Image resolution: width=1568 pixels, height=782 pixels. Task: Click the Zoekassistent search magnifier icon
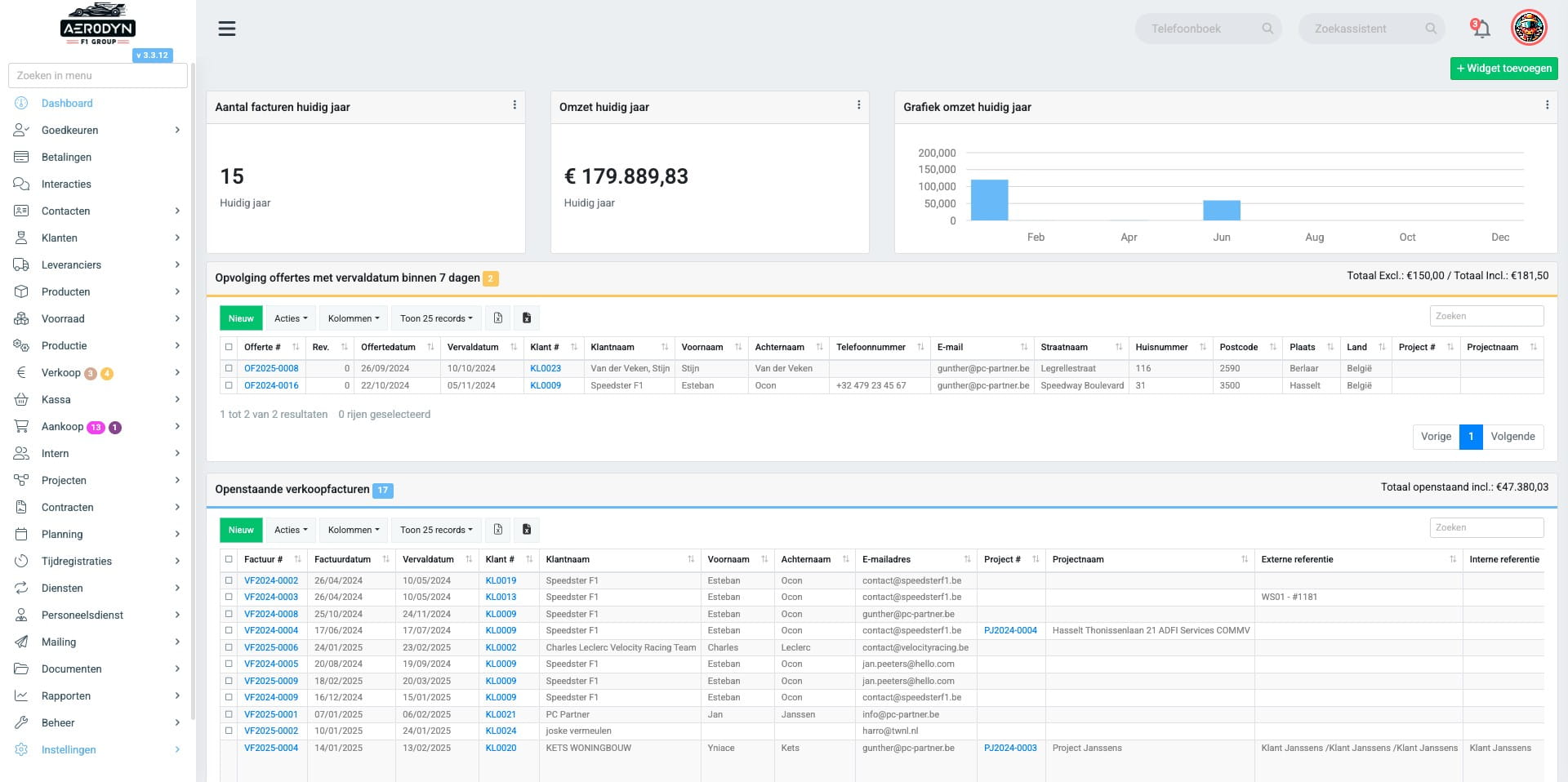1431,29
